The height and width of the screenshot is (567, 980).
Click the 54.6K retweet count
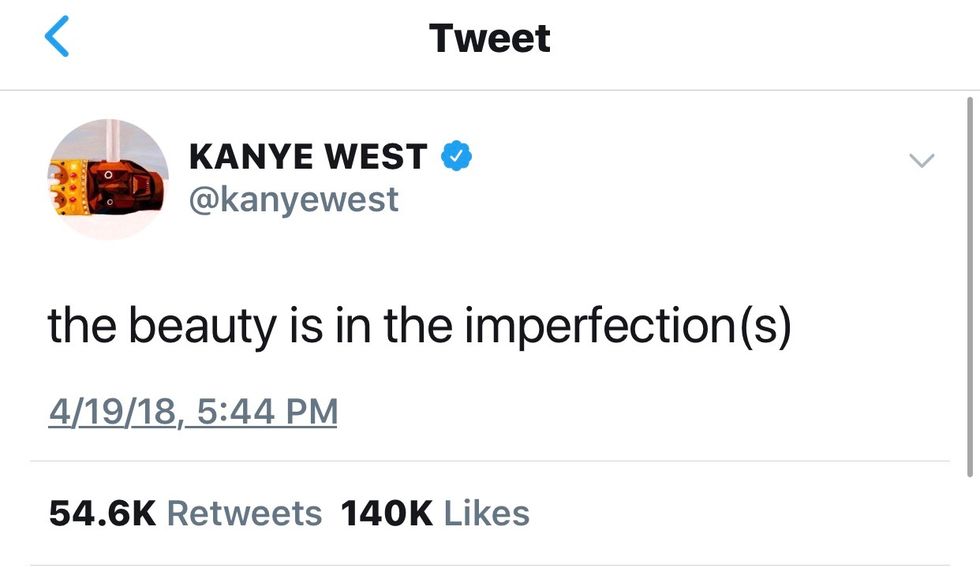102,513
